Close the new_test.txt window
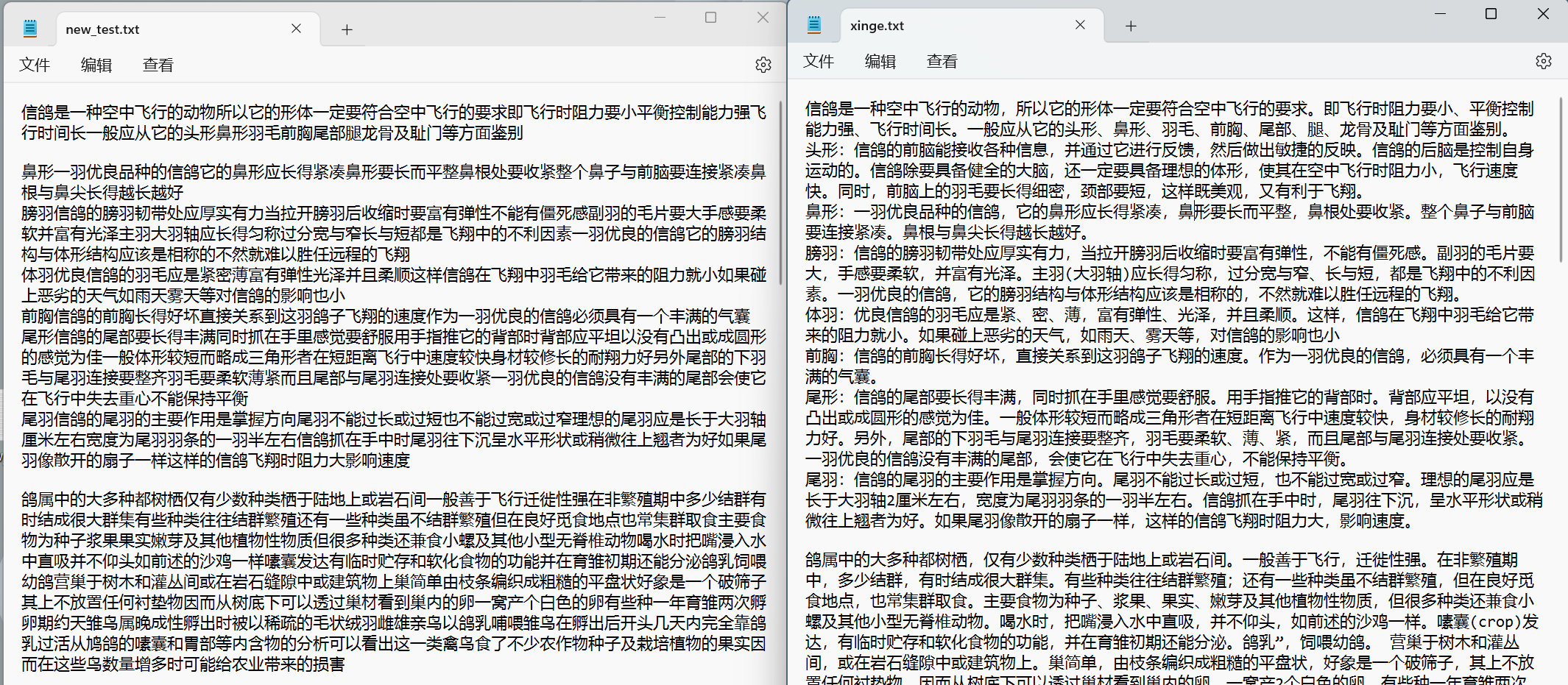 (x=763, y=17)
